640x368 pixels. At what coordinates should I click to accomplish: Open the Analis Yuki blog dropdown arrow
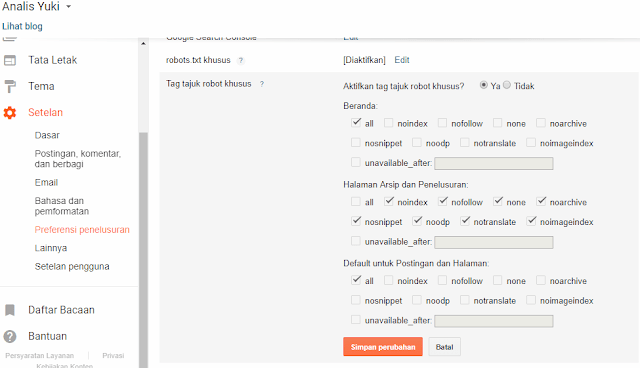point(68,7)
